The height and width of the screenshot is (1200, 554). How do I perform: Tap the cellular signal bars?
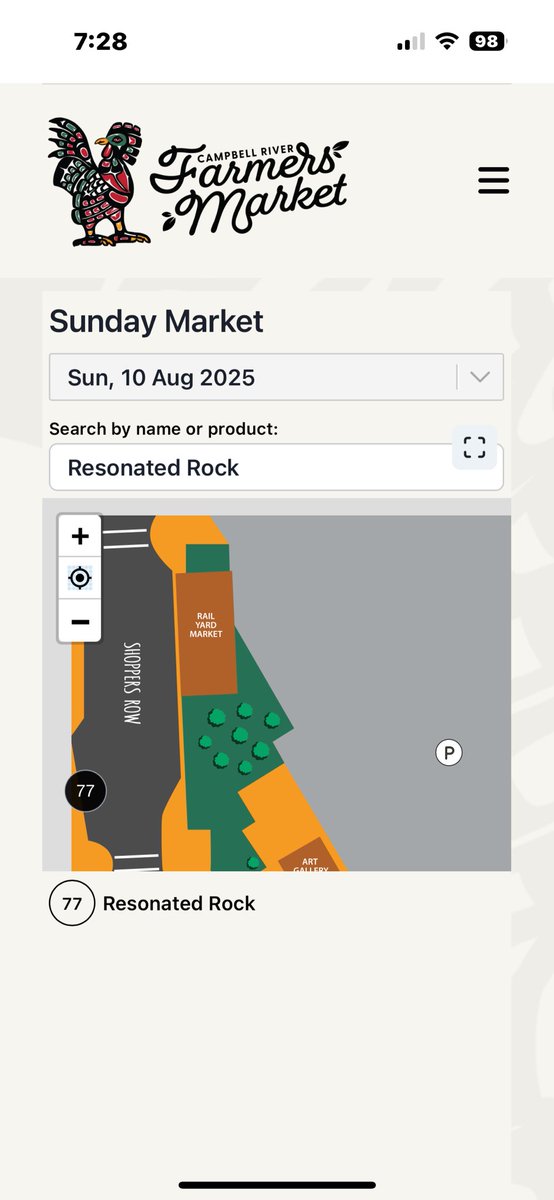pyautogui.click(x=411, y=43)
